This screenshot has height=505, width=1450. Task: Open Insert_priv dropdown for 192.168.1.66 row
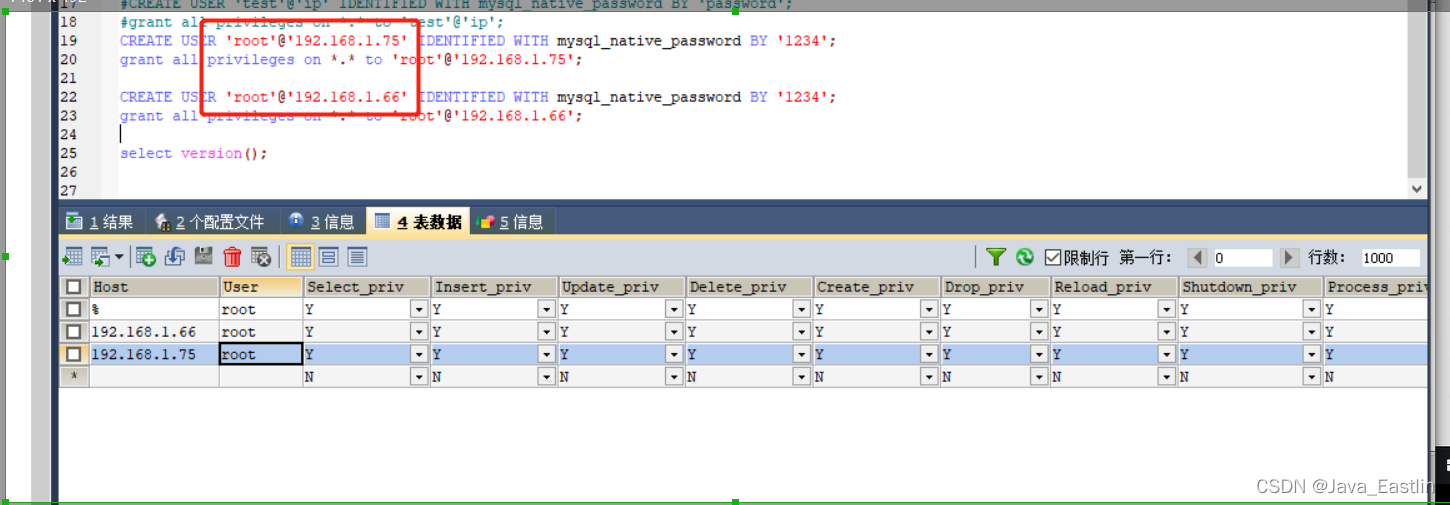546,332
